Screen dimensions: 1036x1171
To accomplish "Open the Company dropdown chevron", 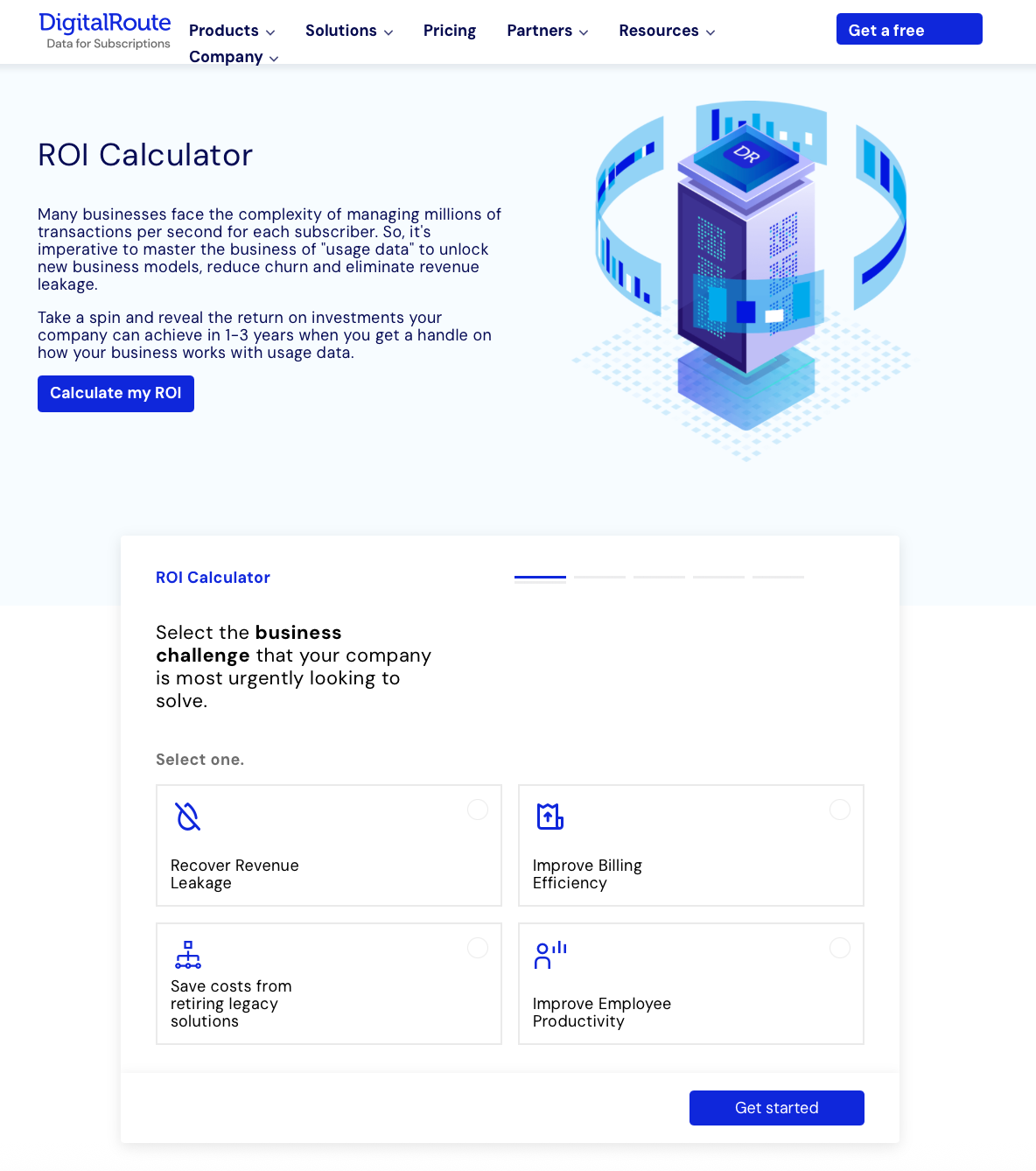I will (x=274, y=59).
